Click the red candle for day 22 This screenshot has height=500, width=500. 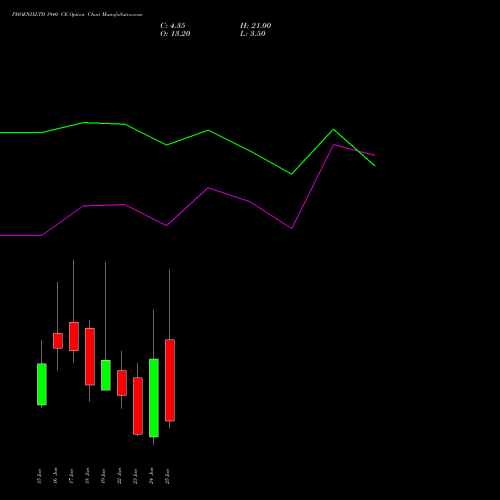pos(122,383)
